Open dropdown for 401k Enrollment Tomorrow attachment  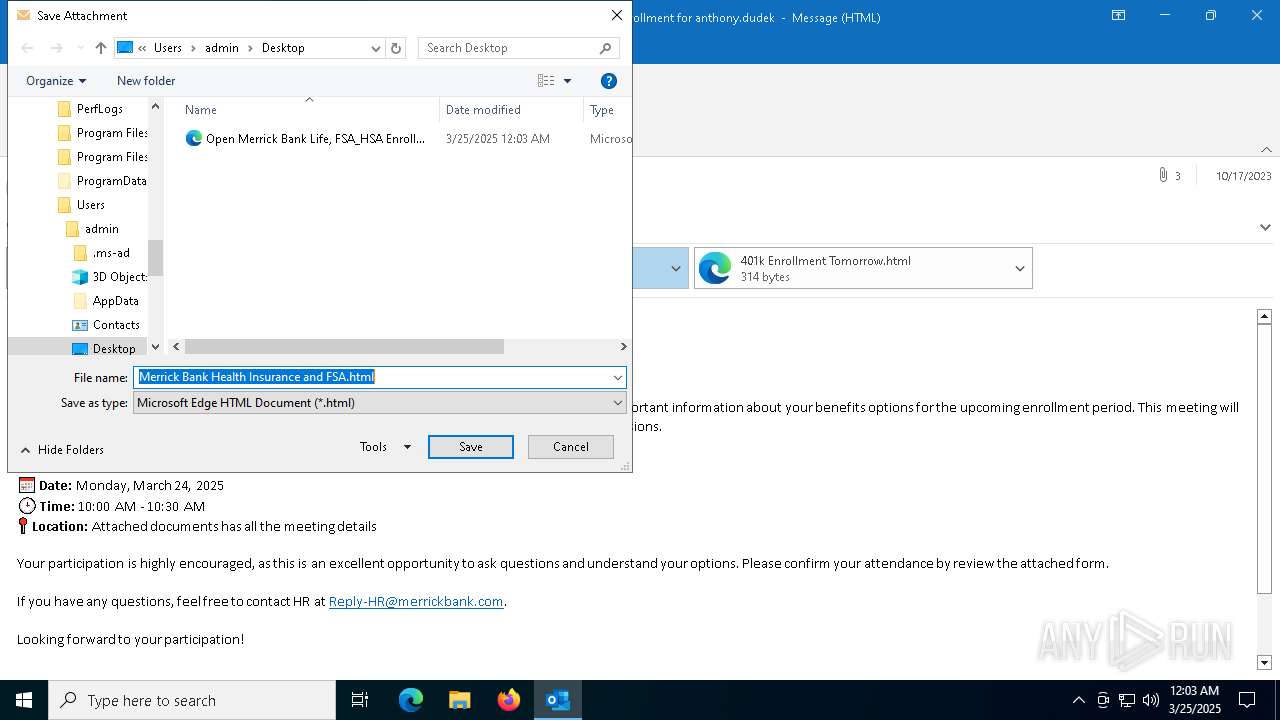click(1020, 268)
